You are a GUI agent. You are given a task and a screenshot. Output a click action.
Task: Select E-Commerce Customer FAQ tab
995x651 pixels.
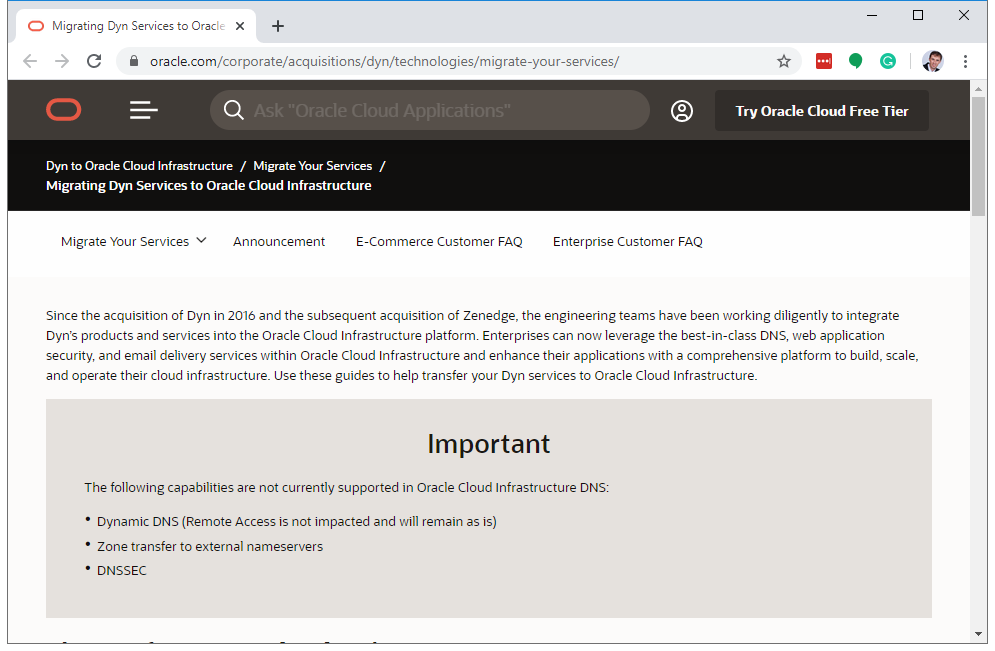439,241
